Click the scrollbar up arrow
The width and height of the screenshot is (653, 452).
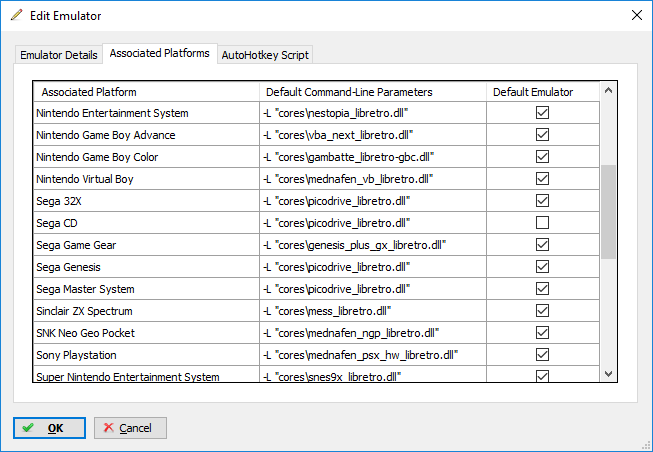tap(608, 90)
